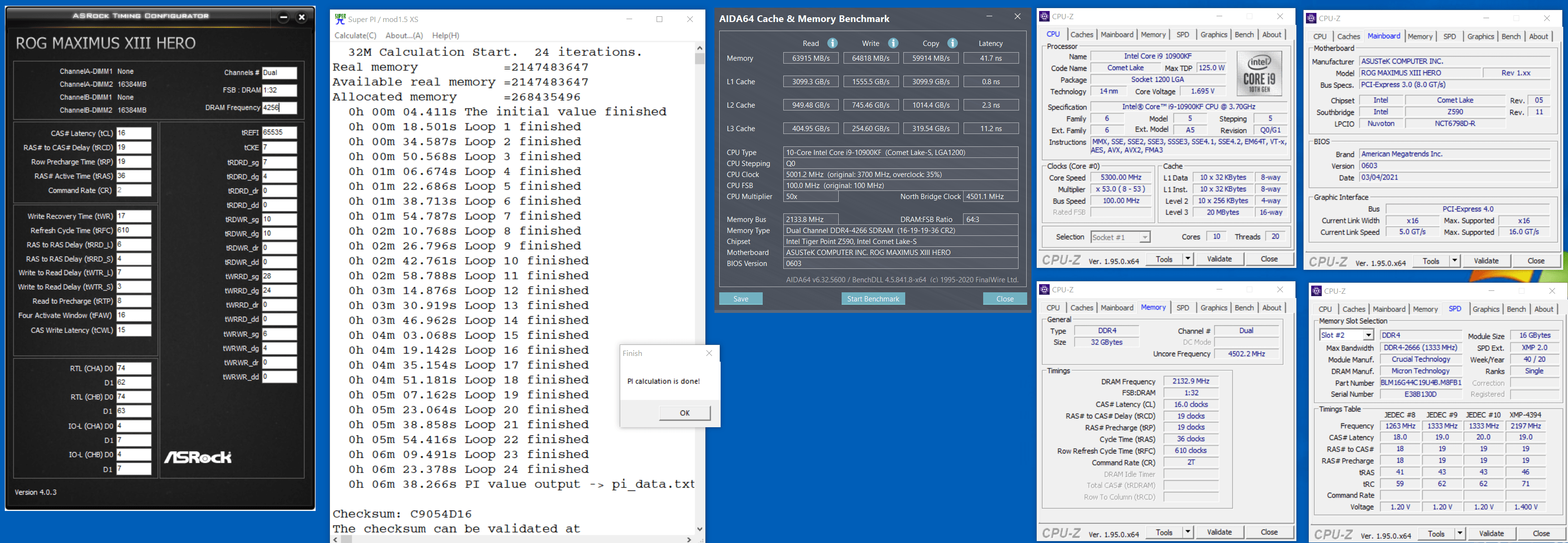
Task: Close the Finish dialog with its X
Action: [x=709, y=353]
